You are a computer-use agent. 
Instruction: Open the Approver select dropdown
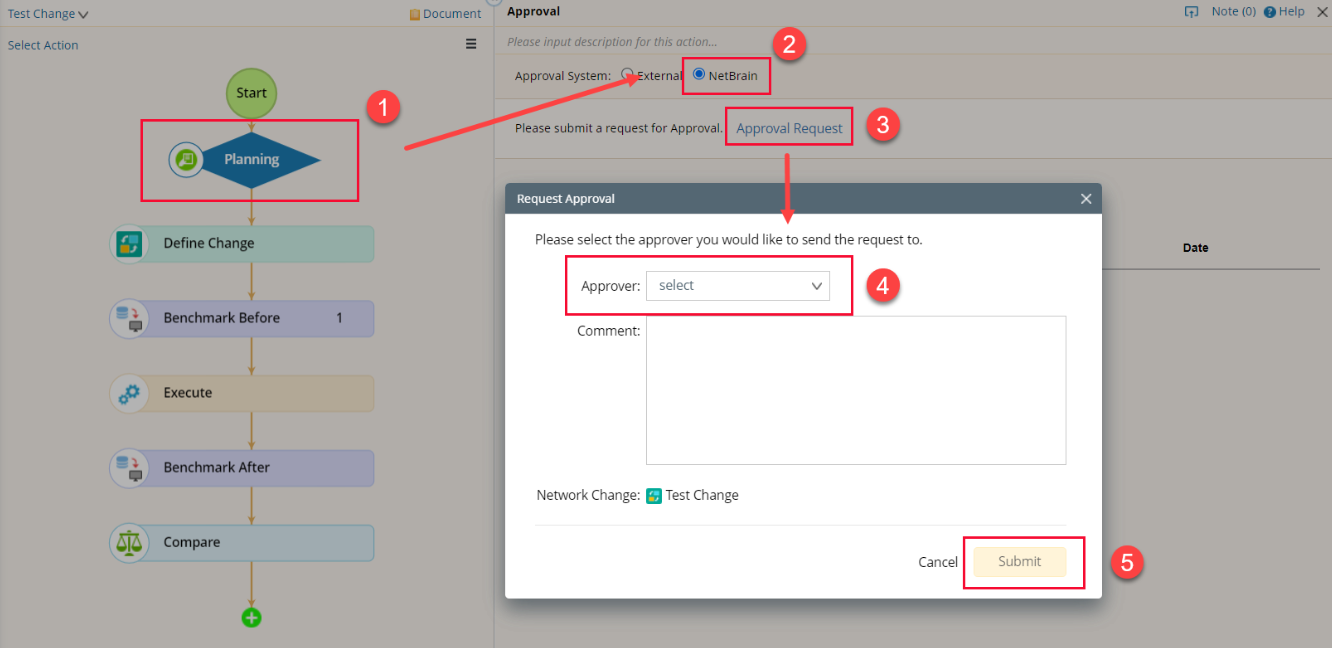[737, 286]
